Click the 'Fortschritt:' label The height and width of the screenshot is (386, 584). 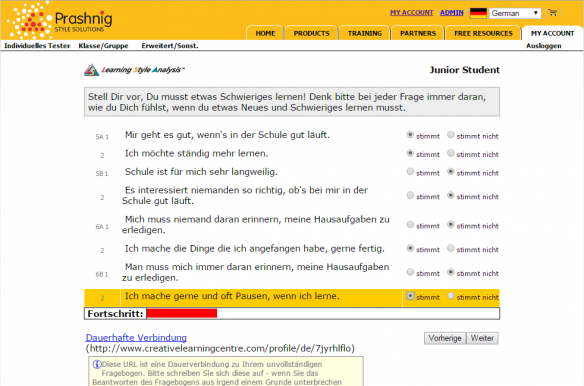tap(115, 314)
